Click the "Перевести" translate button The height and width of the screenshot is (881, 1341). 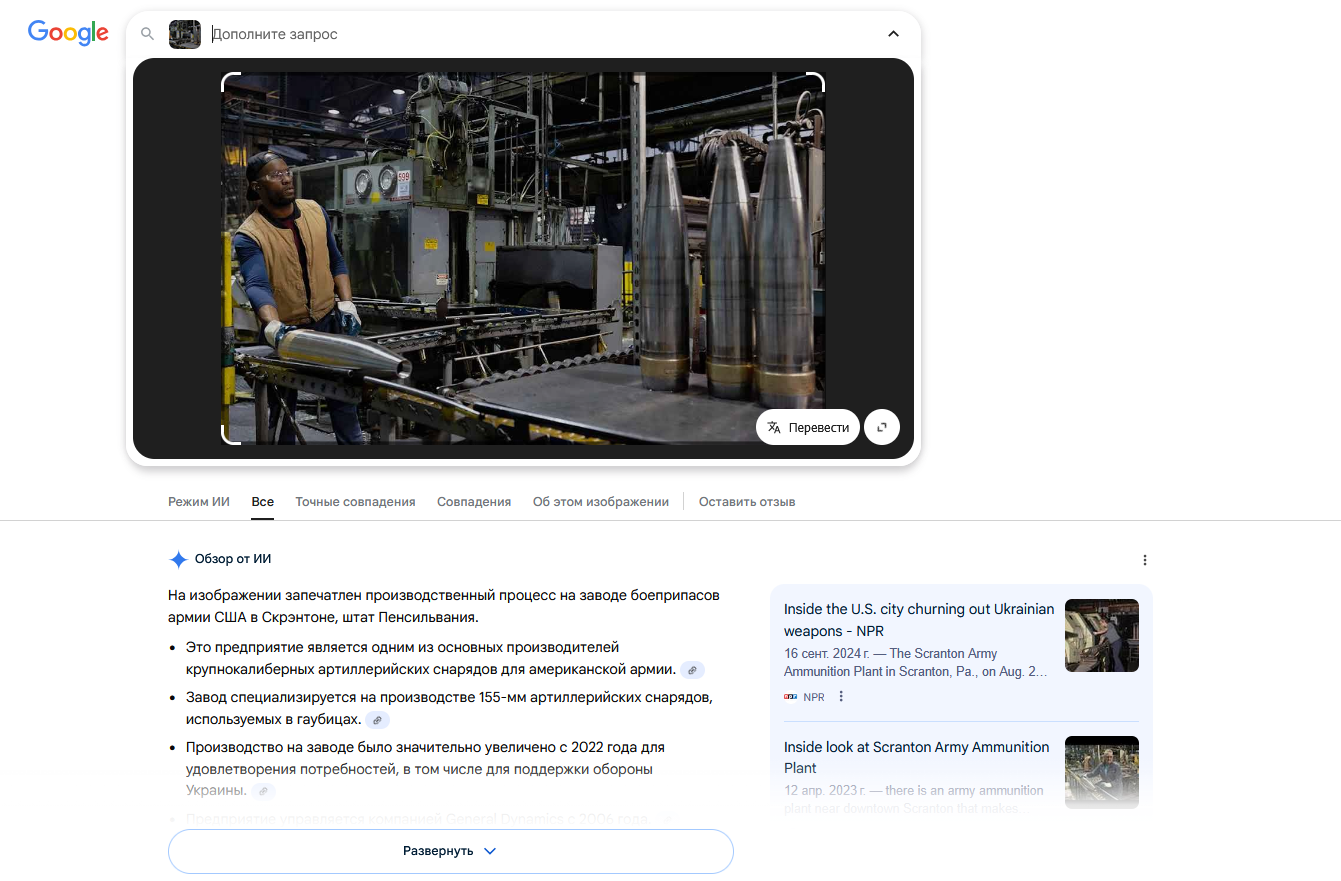(808, 427)
